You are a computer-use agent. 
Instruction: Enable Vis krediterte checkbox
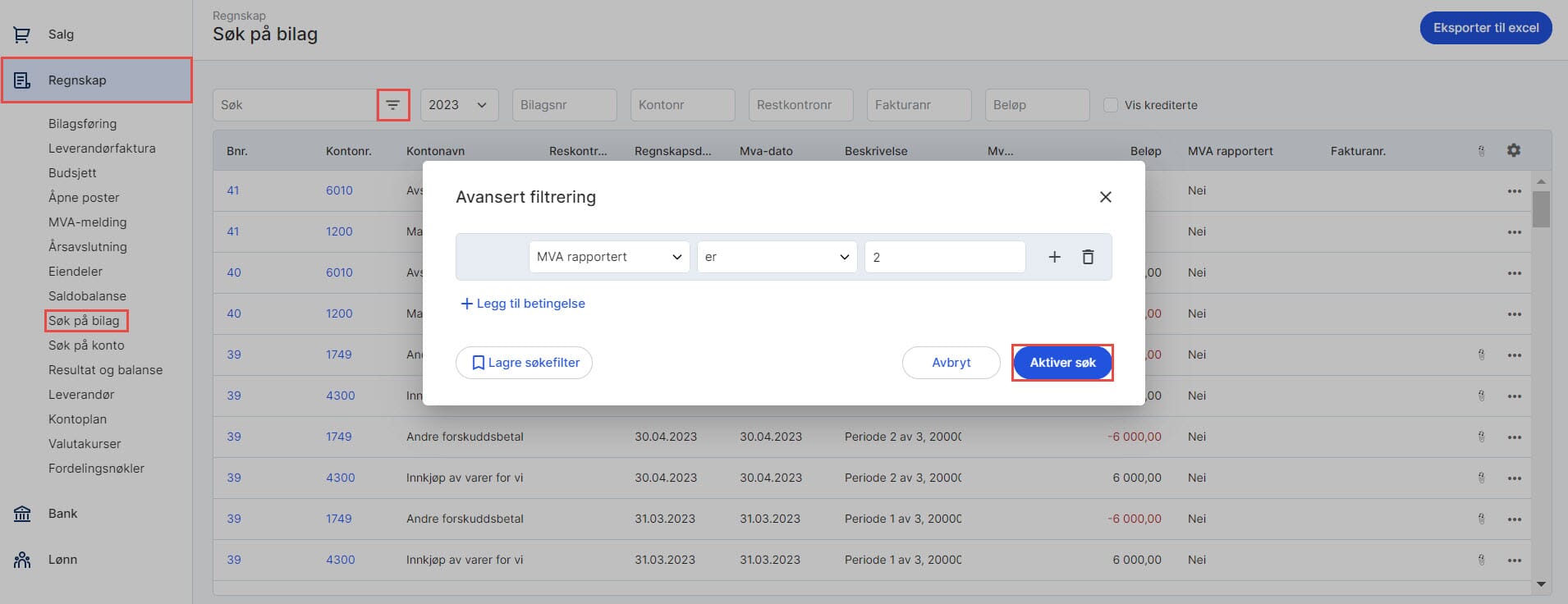pyautogui.click(x=1111, y=105)
